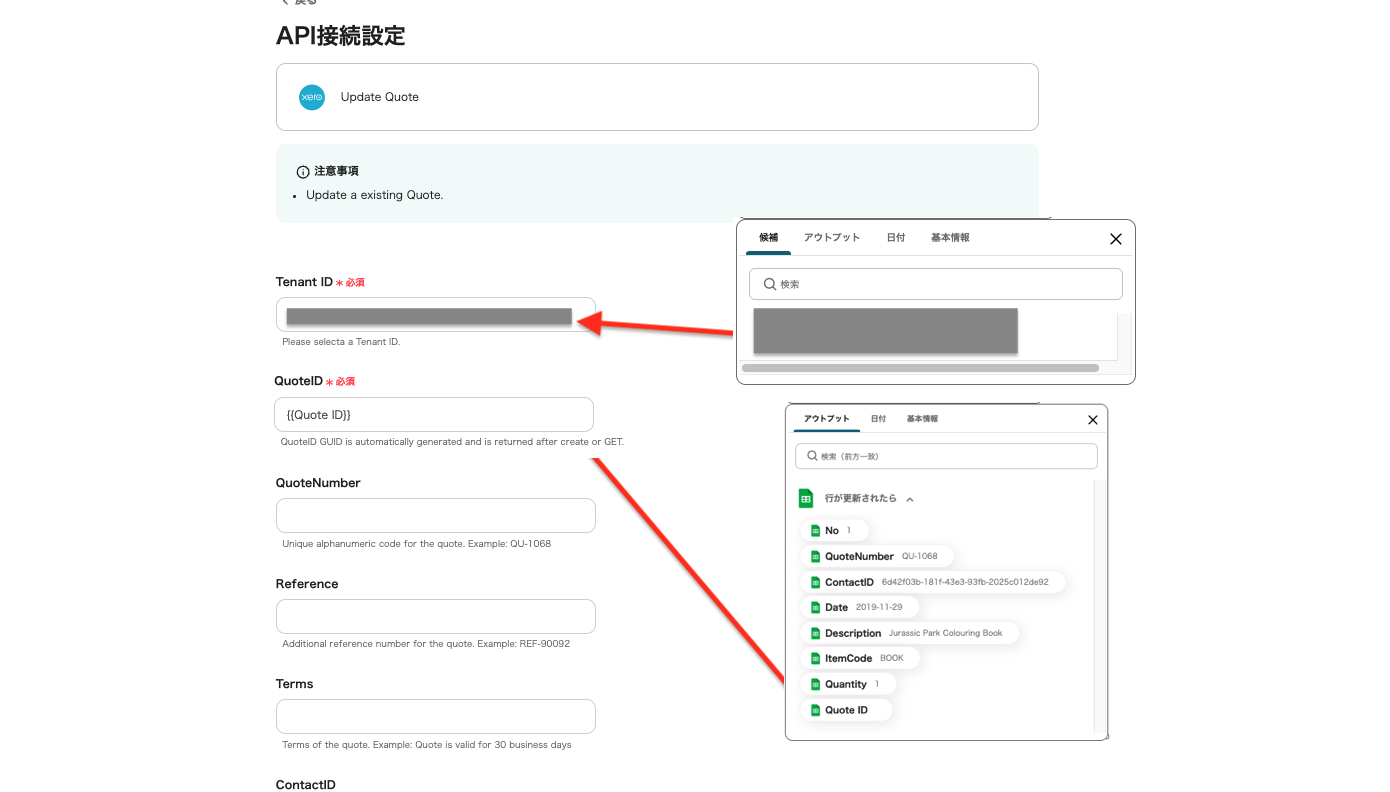Click the 'Update a existing Quote.' note text
Viewport: 1390px width, 792px height.
coord(375,195)
